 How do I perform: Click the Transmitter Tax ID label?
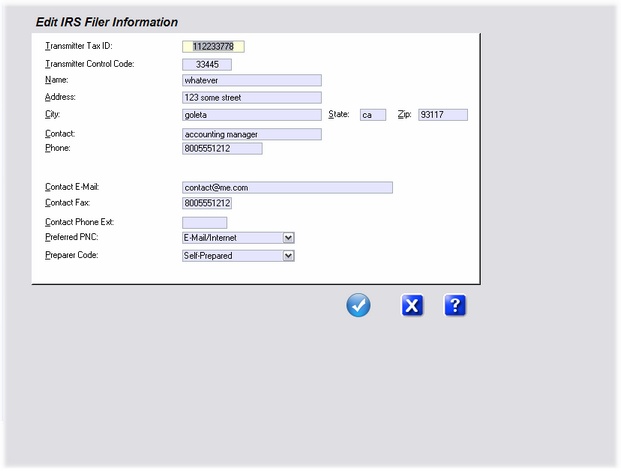(x=79, y=46)
